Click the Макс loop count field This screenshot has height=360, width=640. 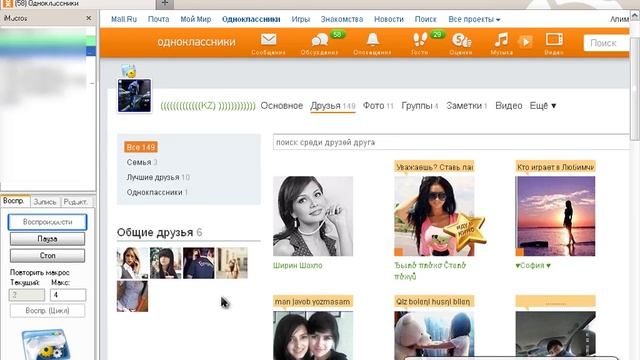[68, 295]
